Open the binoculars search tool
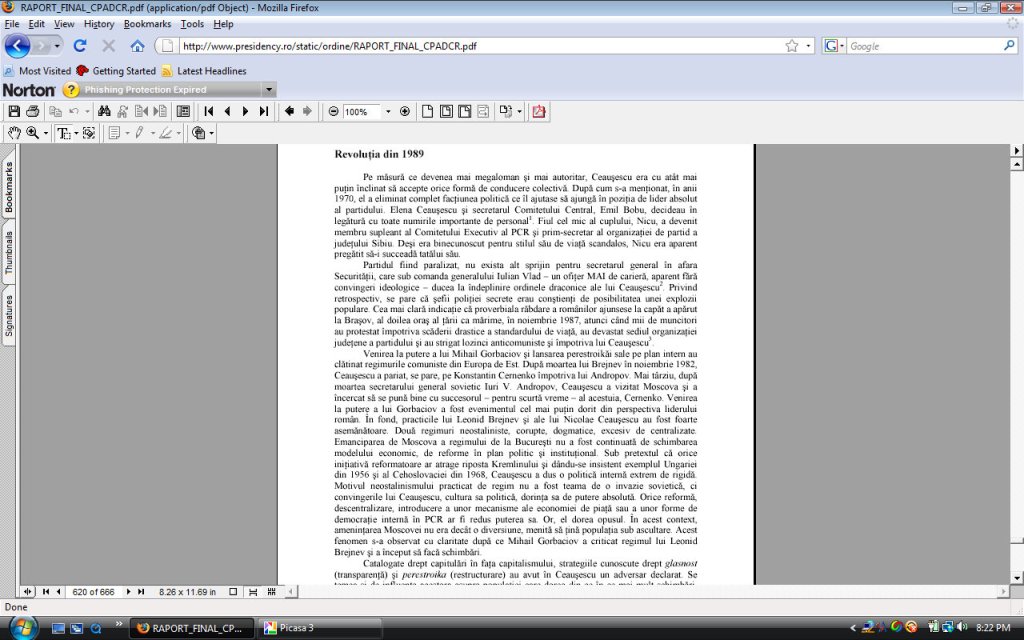1024x640 pixels. [104, 111]
